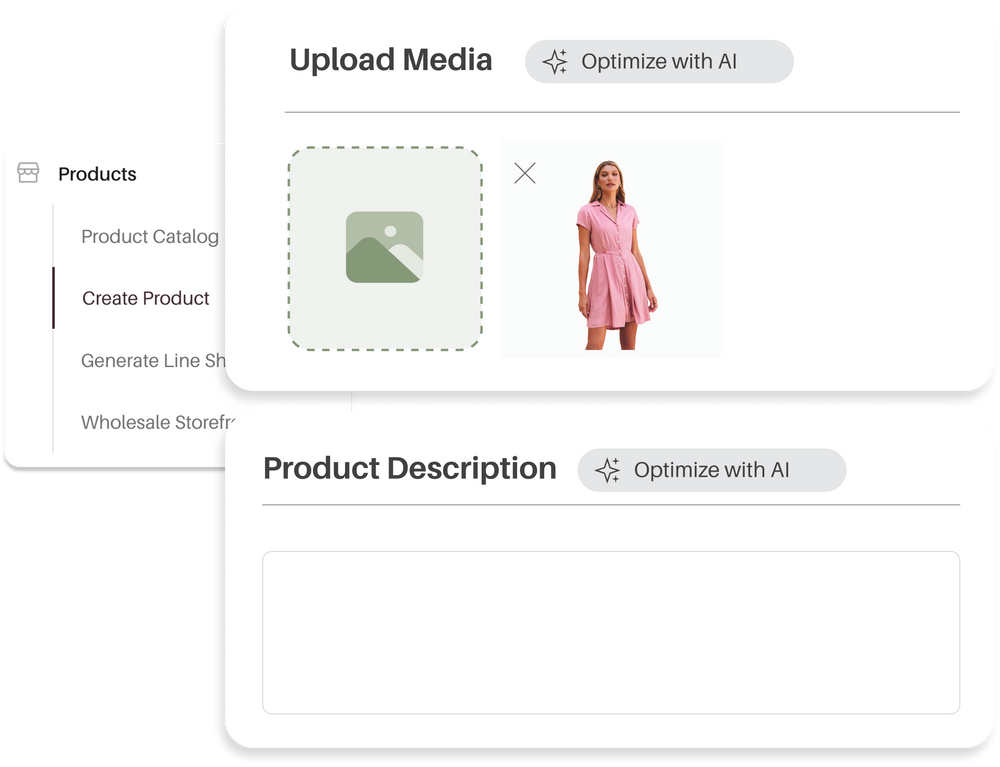Image resolution: width=1000 pixels, height=767 pixels.
Task: Focus the Product Description text area
Action: click(x=610, y=632)
